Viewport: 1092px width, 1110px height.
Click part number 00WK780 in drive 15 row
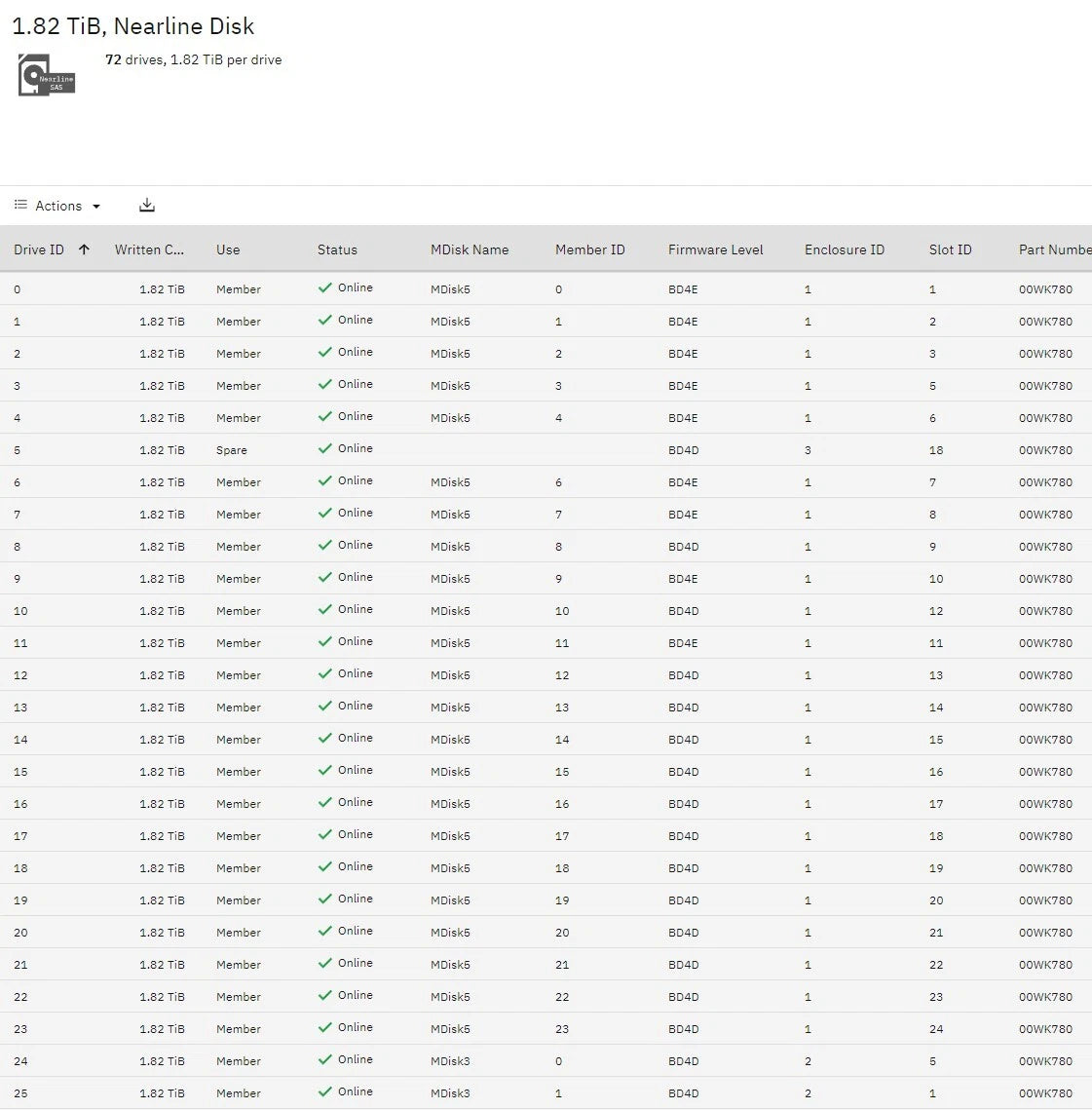[x=1045, y=772]
